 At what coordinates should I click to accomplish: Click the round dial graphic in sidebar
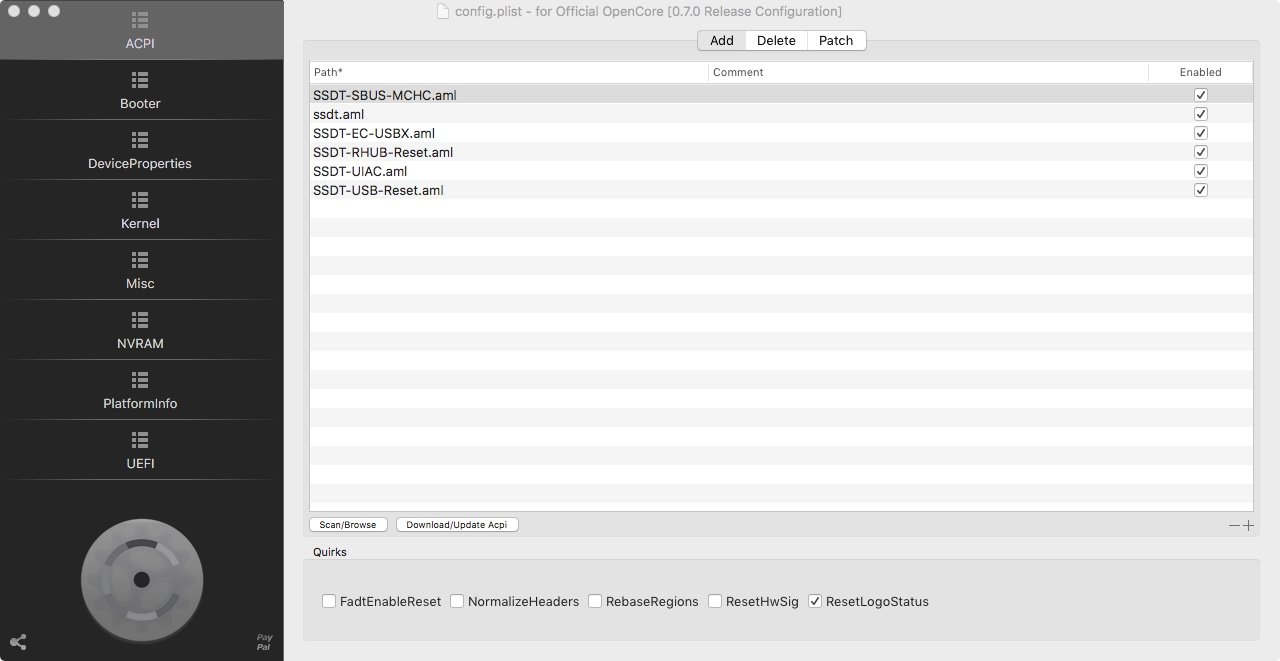(142, 580)
